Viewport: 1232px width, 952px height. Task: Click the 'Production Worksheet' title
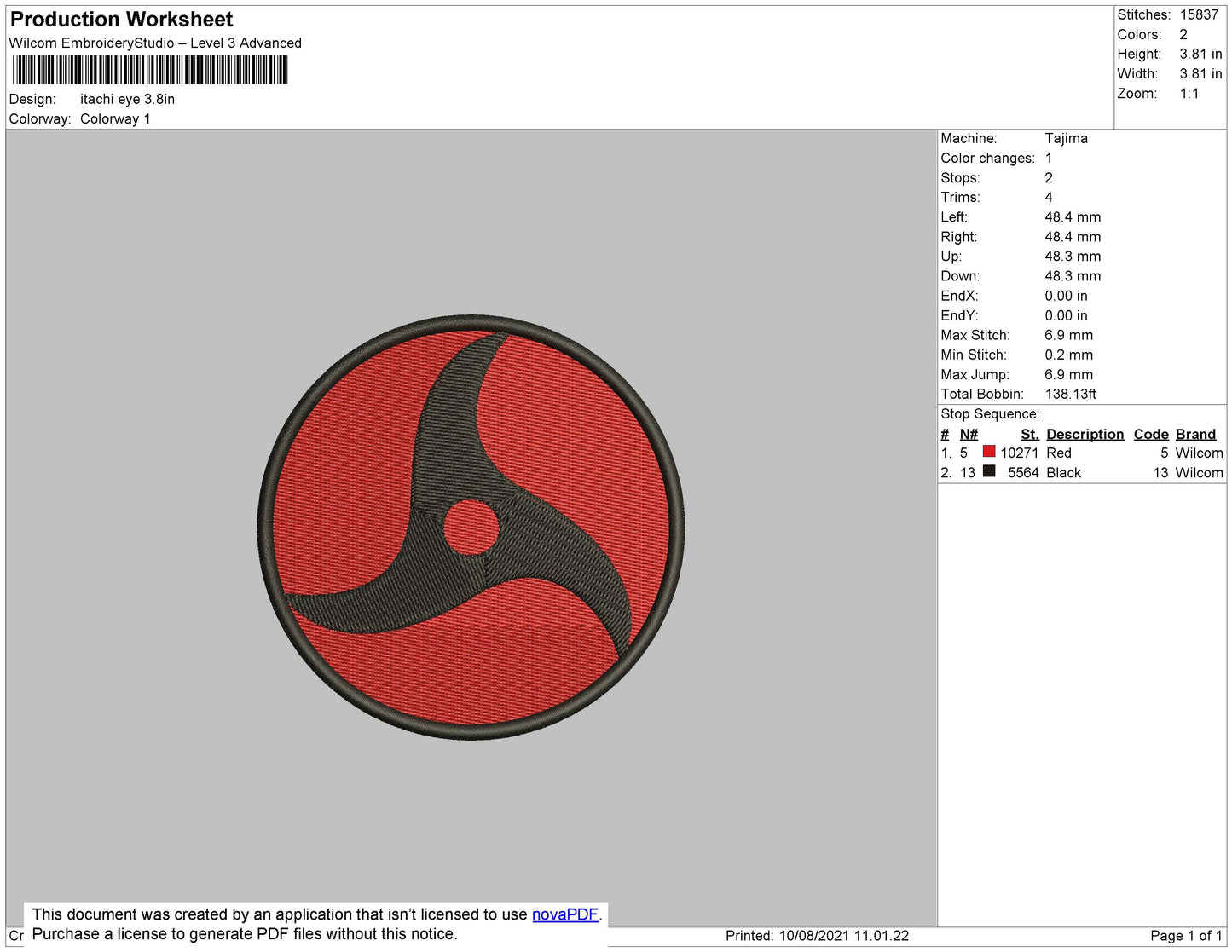click(121, 20)
